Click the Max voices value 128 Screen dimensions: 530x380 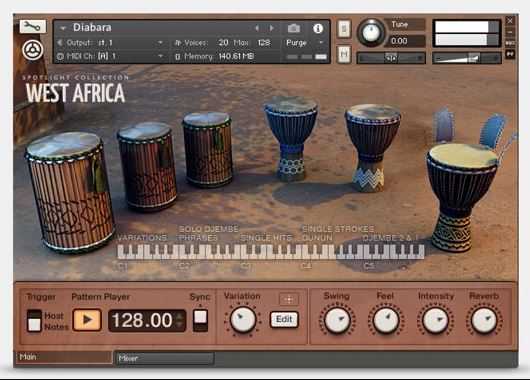(264, 43)
